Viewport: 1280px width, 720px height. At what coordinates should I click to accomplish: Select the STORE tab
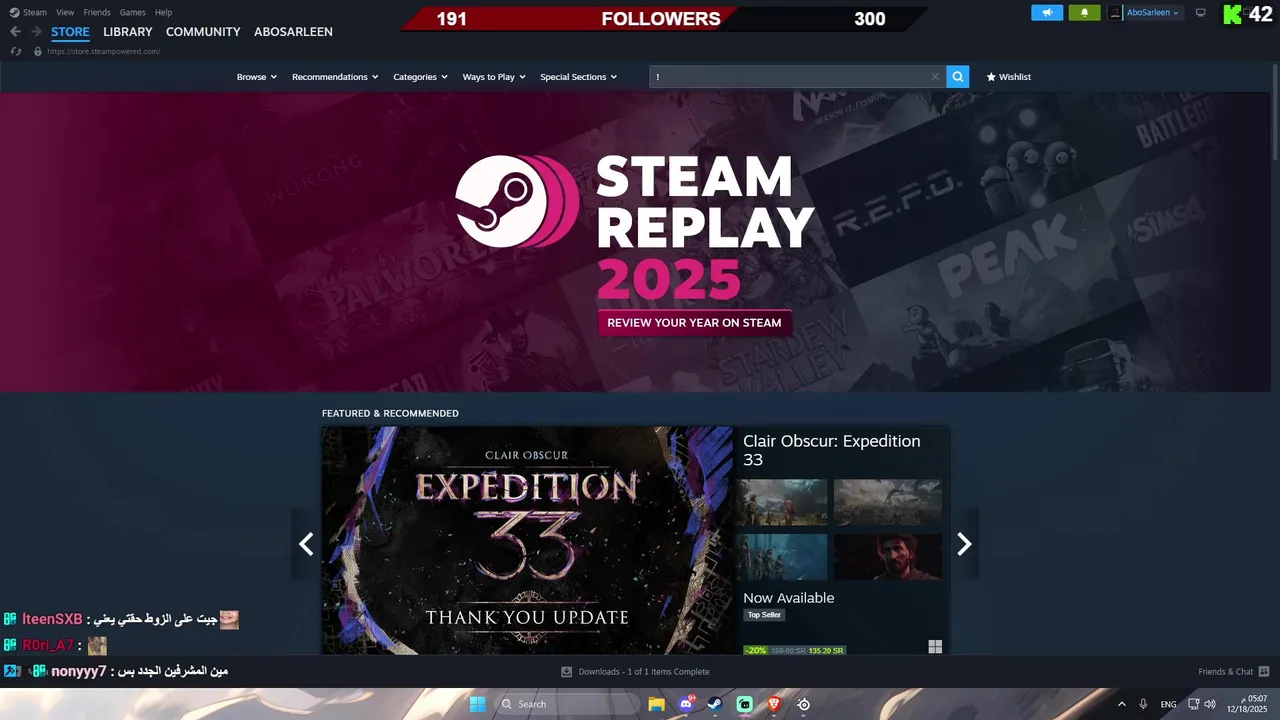pyautogui.click(x=70, y=32)
